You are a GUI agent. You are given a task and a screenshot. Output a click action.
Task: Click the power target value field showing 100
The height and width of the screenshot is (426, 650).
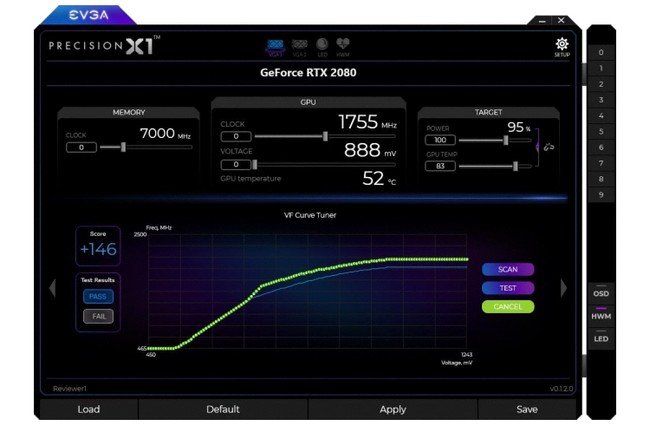(x=440, y=140)
